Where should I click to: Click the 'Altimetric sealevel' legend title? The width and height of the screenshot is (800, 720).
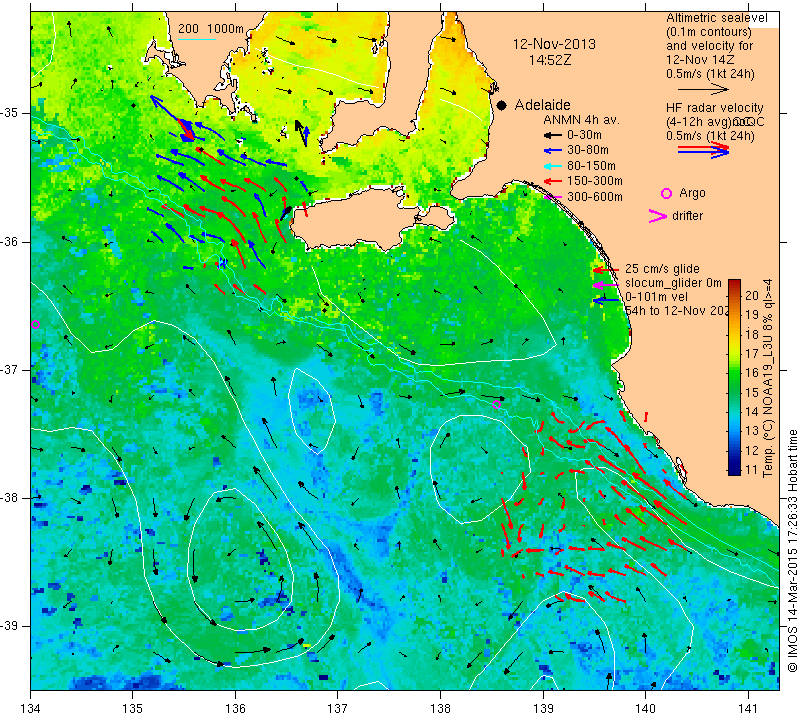coord(716,18)
